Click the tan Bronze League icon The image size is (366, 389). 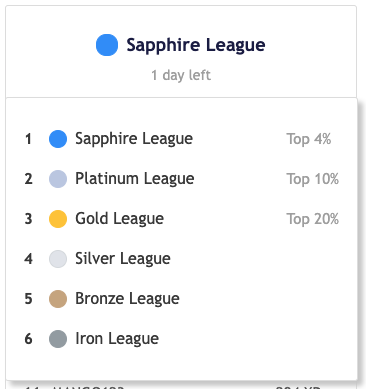tap(58, 299)
